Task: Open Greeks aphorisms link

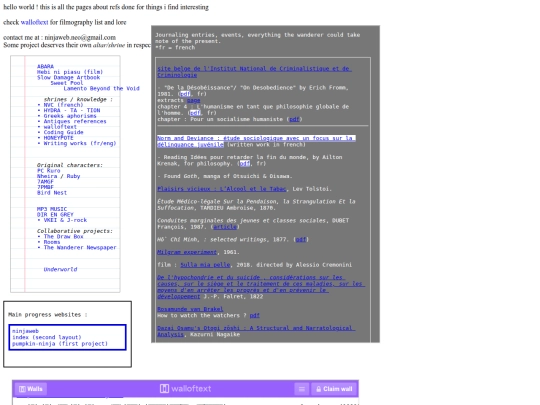Action: point(70,116)
